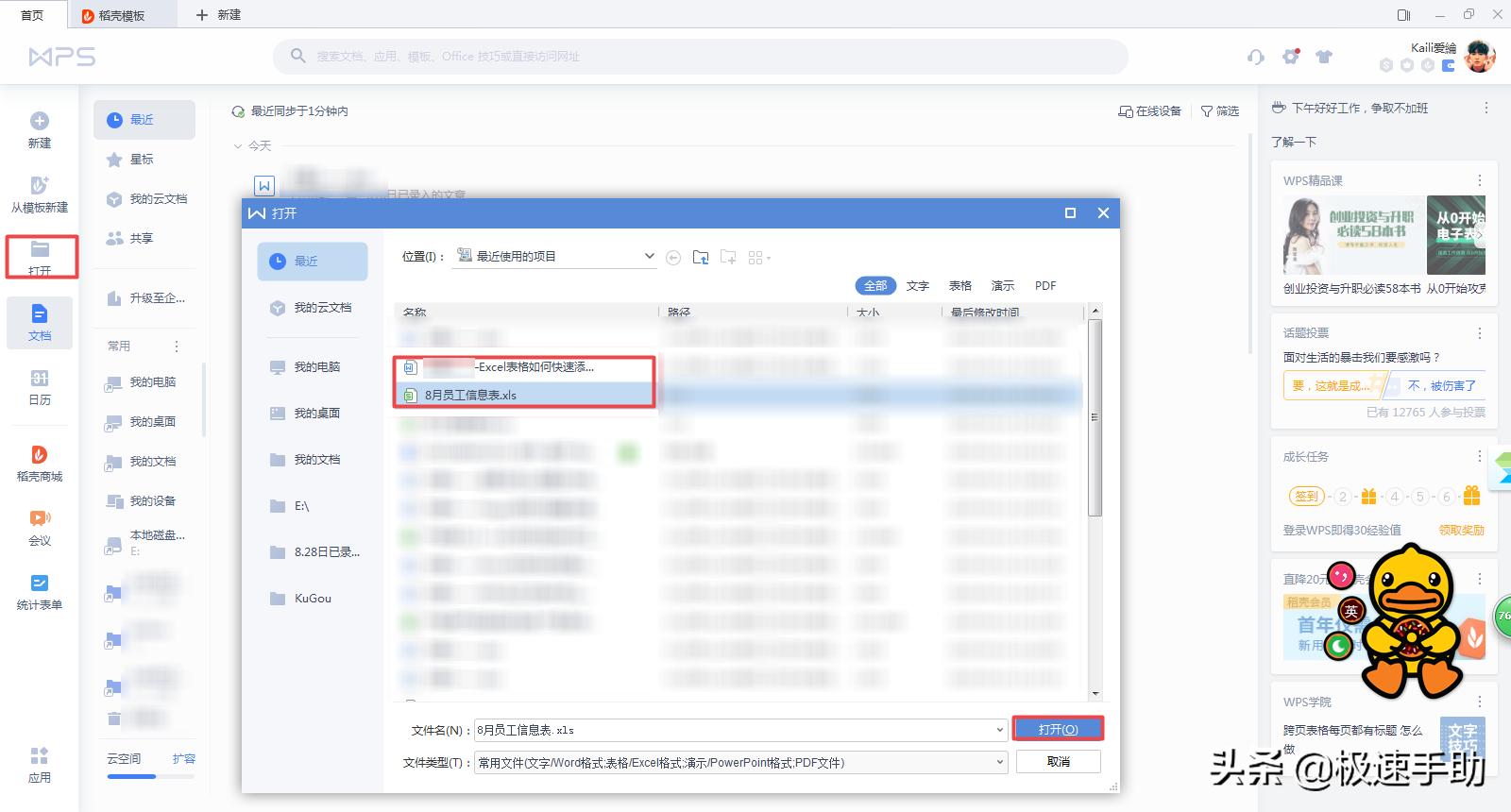
Task: Click the file list scroll down arrow
Action: pyautogui.click(x=1095, y=694)
